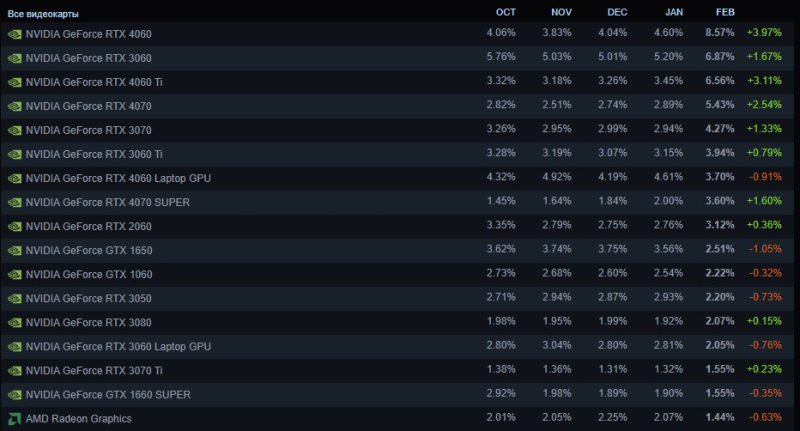Click the NVIDIA logo next to GTX 1060
Viewport: 800px width, 431px height.
[14, 274]
